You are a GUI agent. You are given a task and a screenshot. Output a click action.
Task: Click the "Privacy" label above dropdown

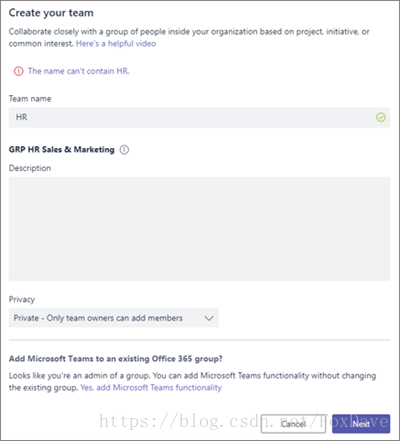coord(22,299)
